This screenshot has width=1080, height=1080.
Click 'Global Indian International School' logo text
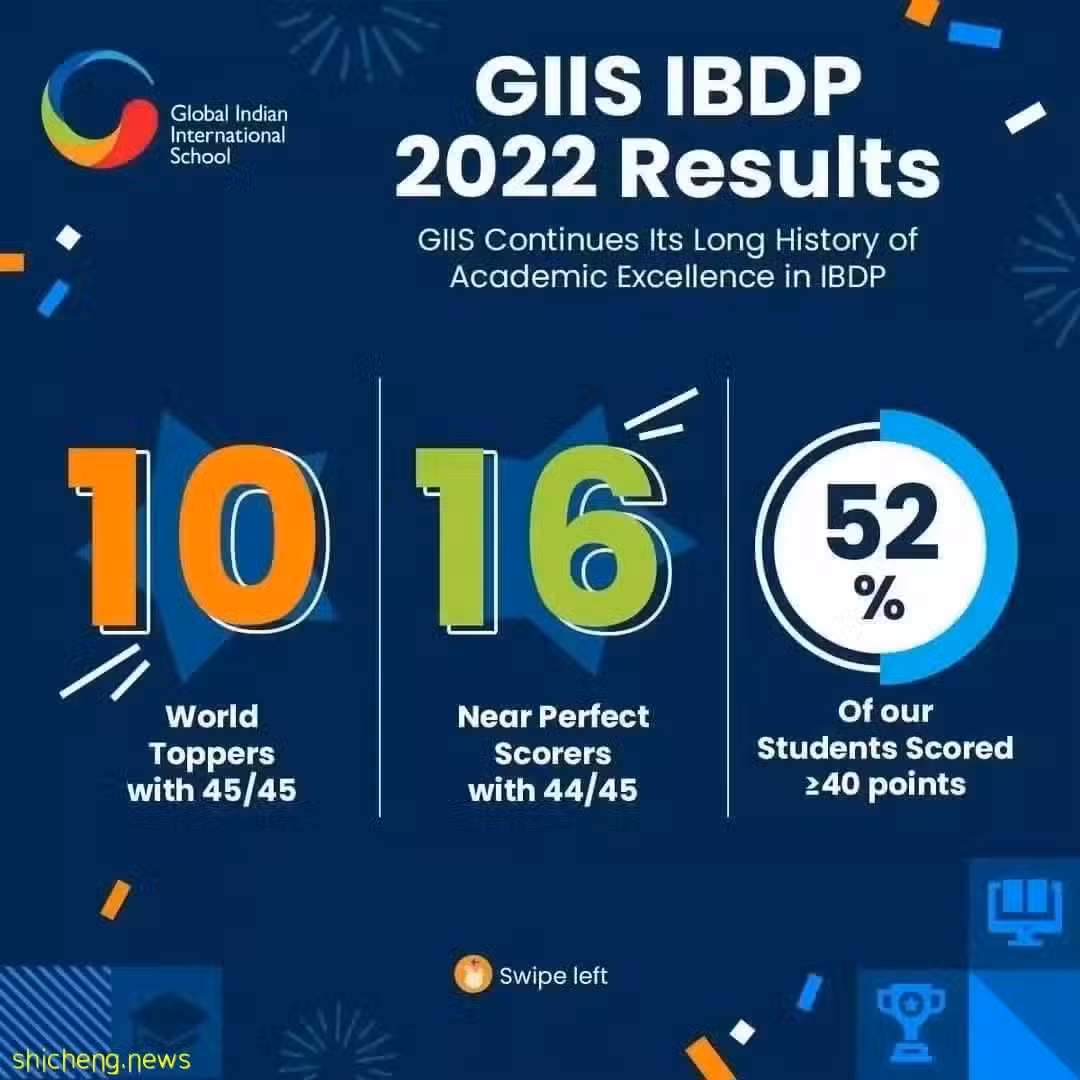coord(229,134)
